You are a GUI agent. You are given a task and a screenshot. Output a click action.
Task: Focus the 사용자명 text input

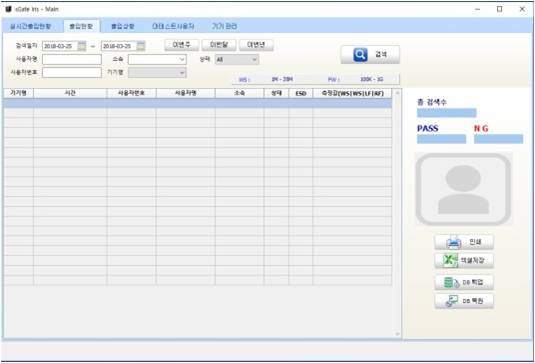point(72,59)
